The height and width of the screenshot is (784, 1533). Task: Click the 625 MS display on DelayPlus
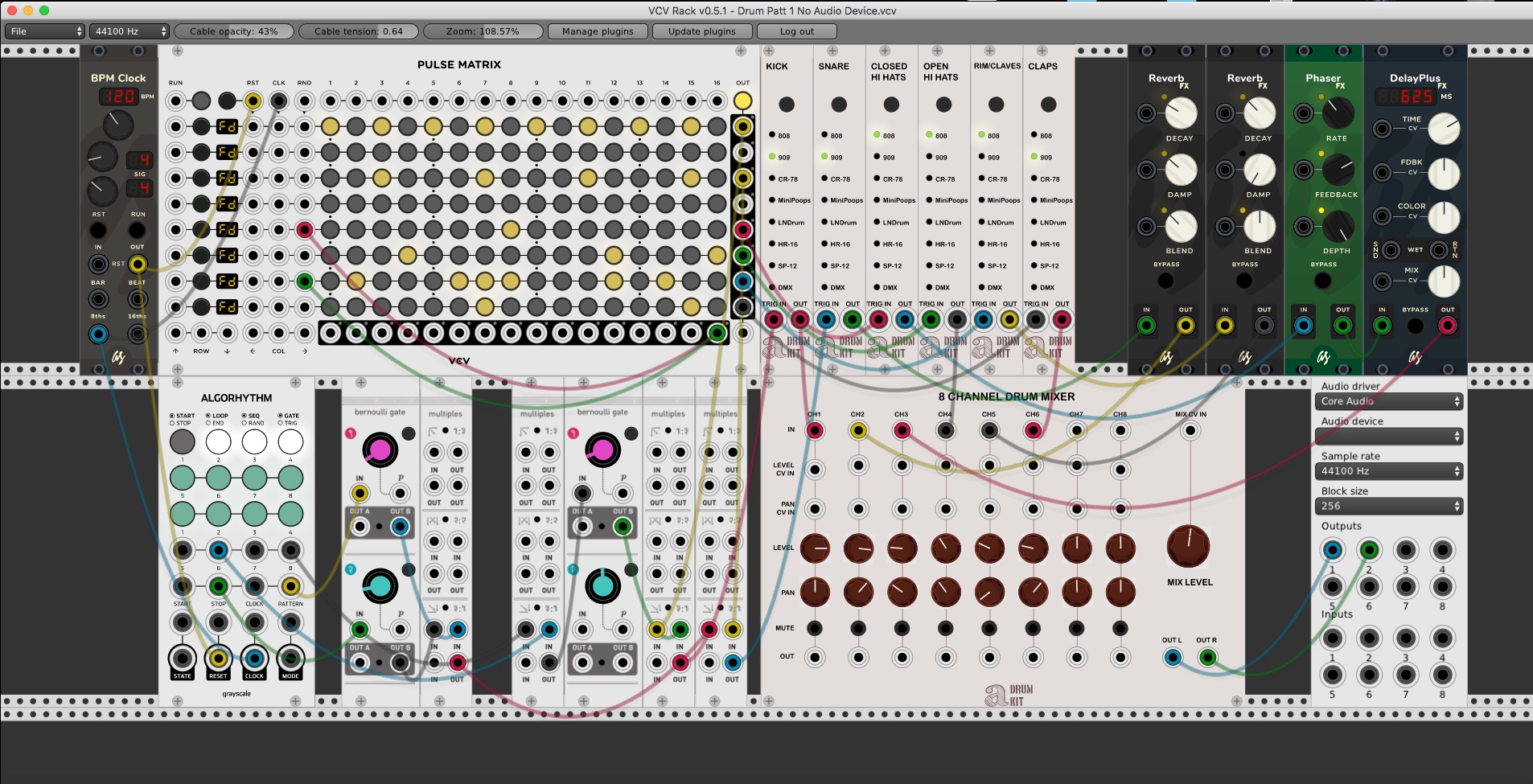(1406, 96)
